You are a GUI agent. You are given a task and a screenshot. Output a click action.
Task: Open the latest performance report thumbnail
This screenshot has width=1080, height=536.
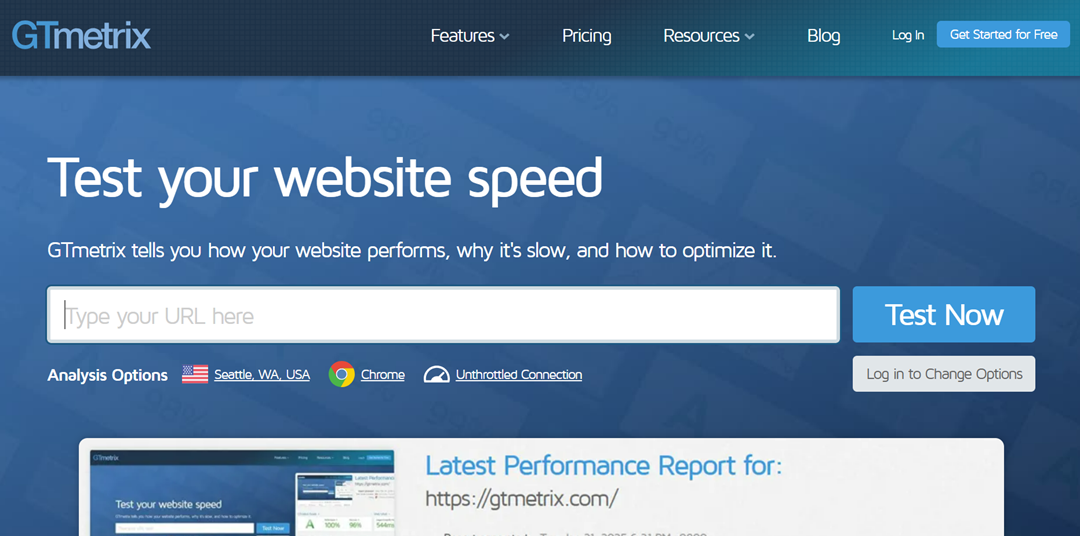(242, 493)
